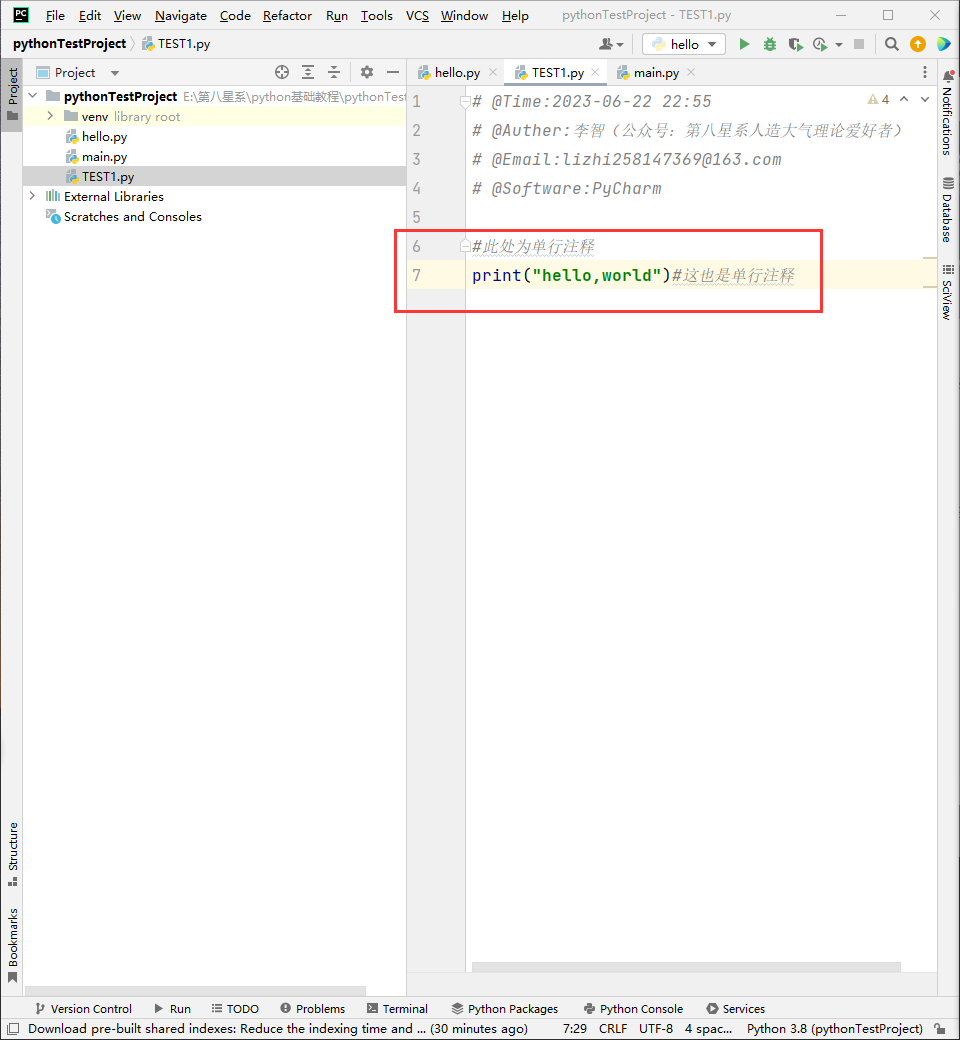960x1040 pixels.
Task: Open the Problems tool window
Action: [312, 1009]
